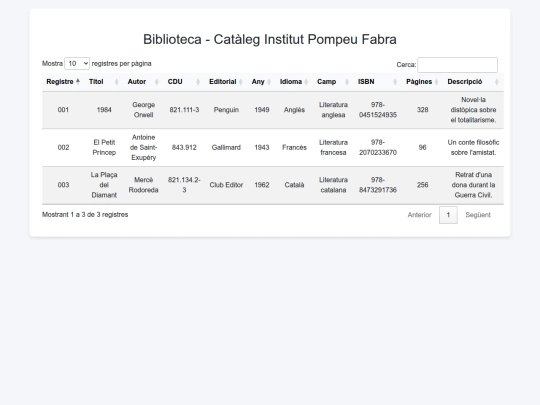The image size is (540, 405).
Task: Click Literatura catalana cell
Action: pyautogui.click(x=333, y=185)
